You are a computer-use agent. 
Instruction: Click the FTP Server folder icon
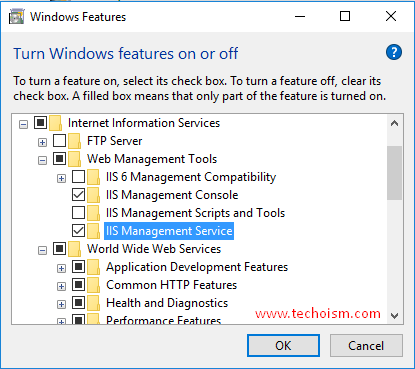74,141
